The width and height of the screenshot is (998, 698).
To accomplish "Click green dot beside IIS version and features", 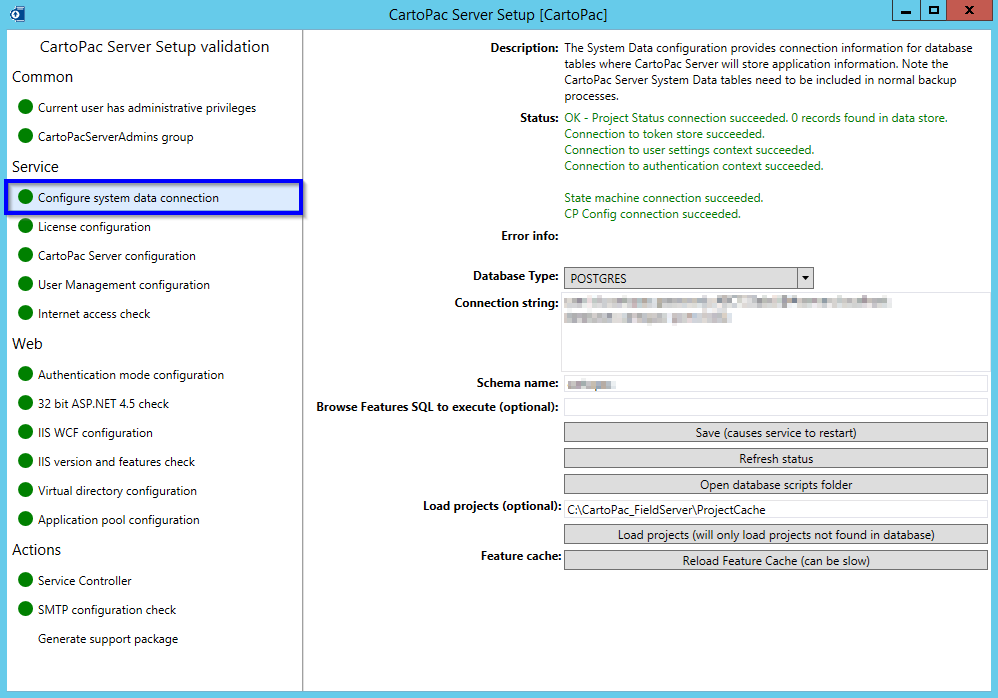I will pos(25,461).
